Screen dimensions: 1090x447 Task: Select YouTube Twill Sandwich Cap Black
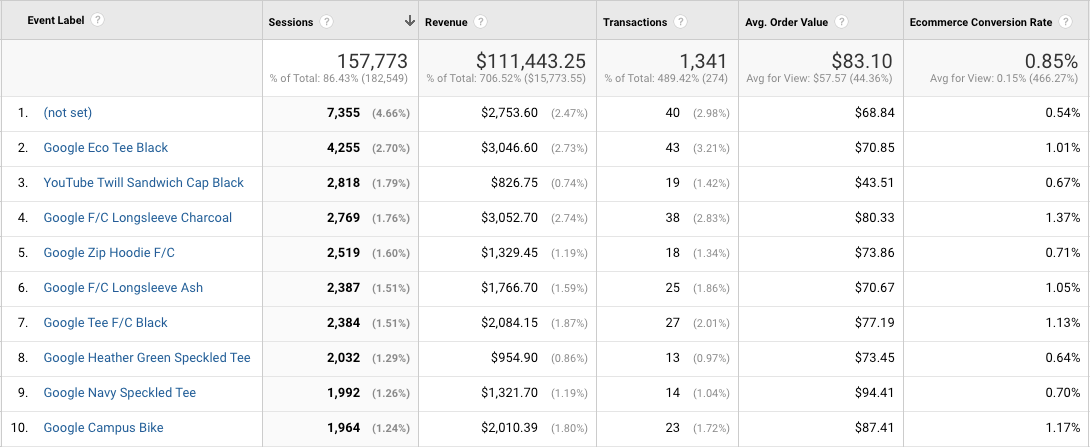143,183
